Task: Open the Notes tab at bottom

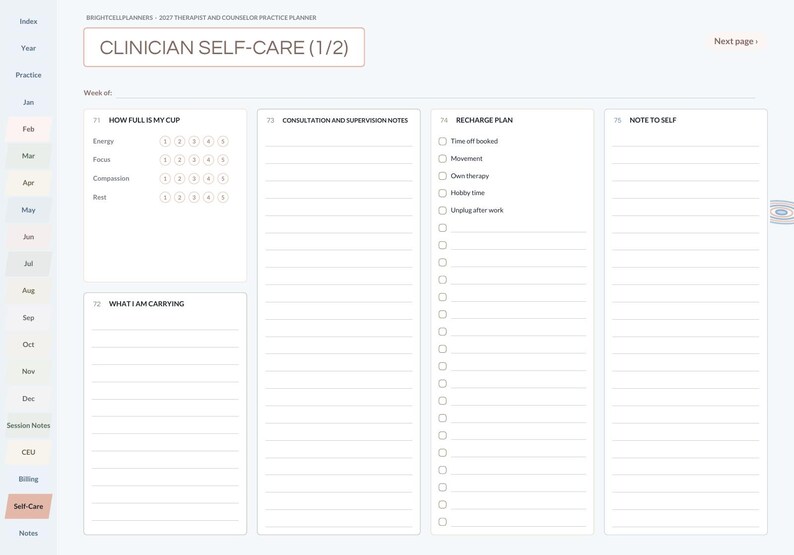Action: pos(28,533)
